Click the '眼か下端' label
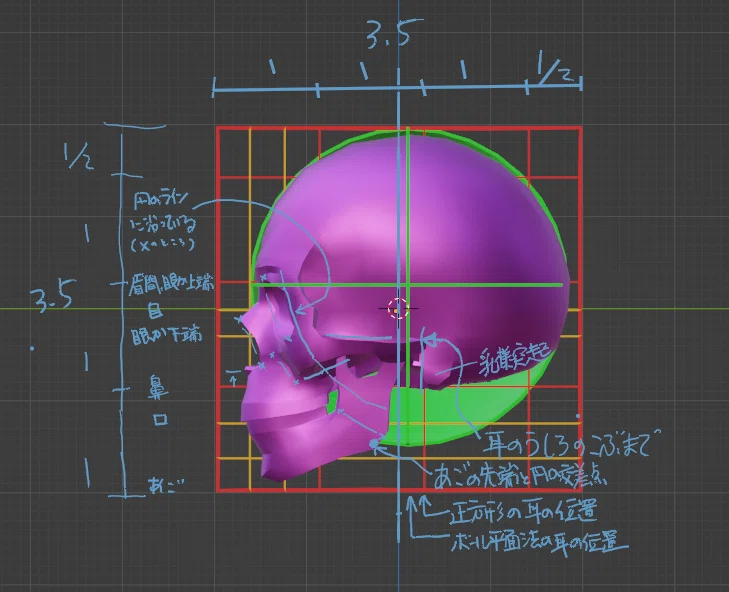Screen dimensions: 729x592 [167, 335]
